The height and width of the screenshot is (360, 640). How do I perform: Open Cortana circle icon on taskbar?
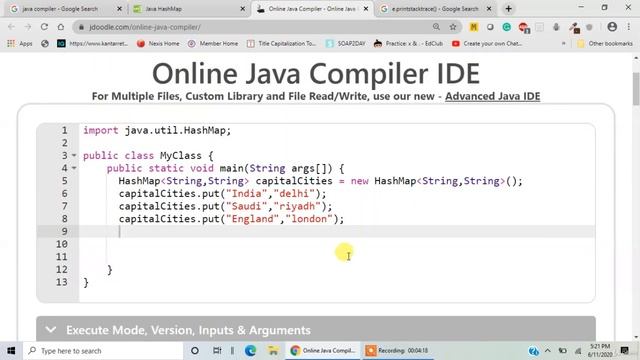195,351
